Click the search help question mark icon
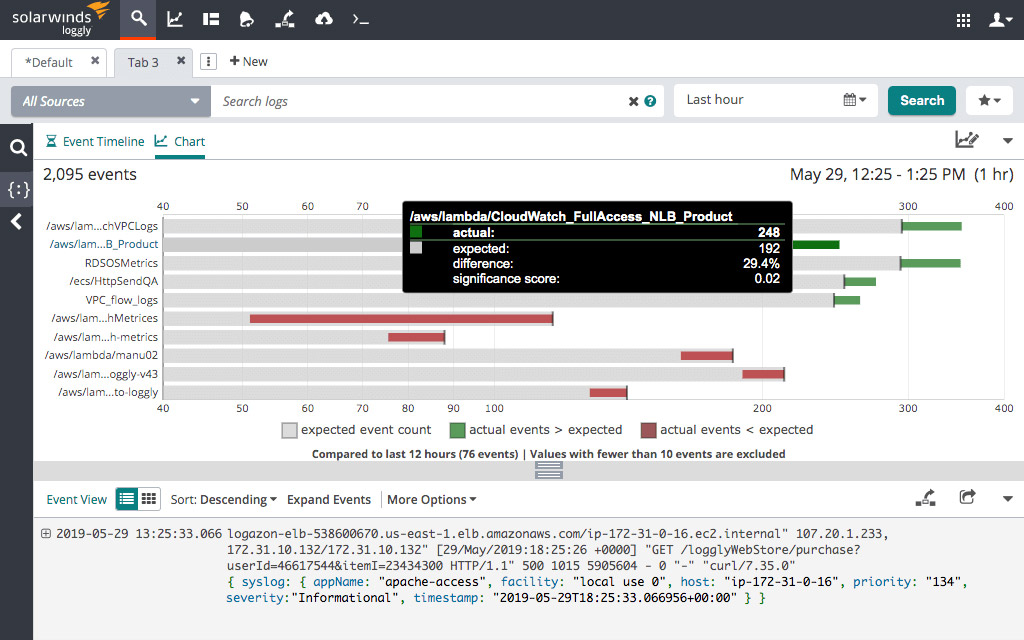This screenshot has height=640, width=1024. click(x=650, y=101)
